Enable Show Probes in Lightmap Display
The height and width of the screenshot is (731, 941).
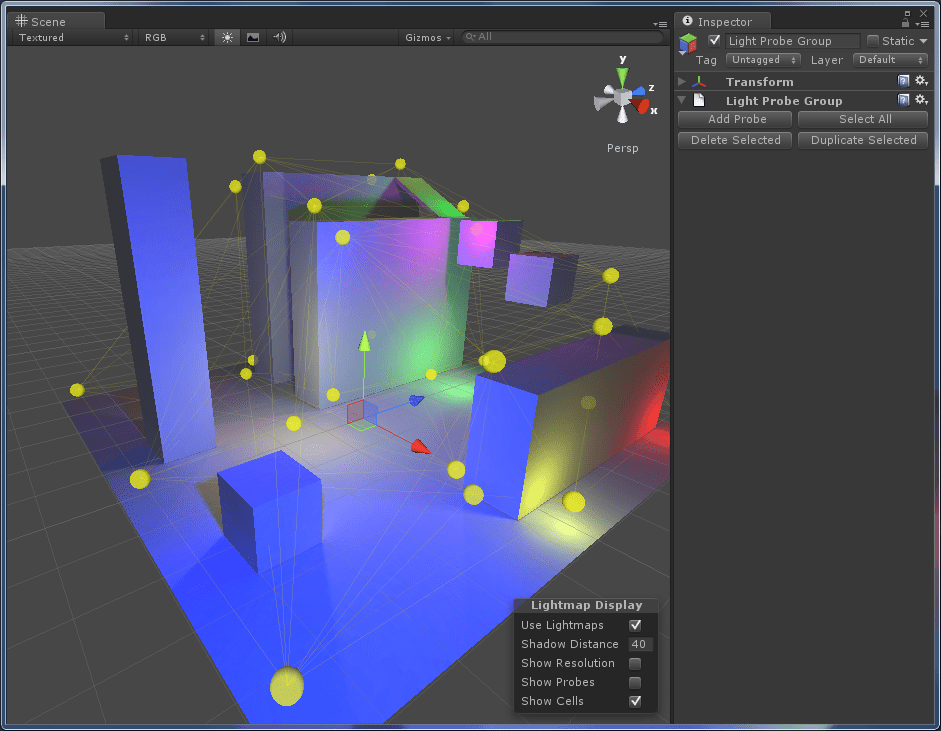(636, 682)
